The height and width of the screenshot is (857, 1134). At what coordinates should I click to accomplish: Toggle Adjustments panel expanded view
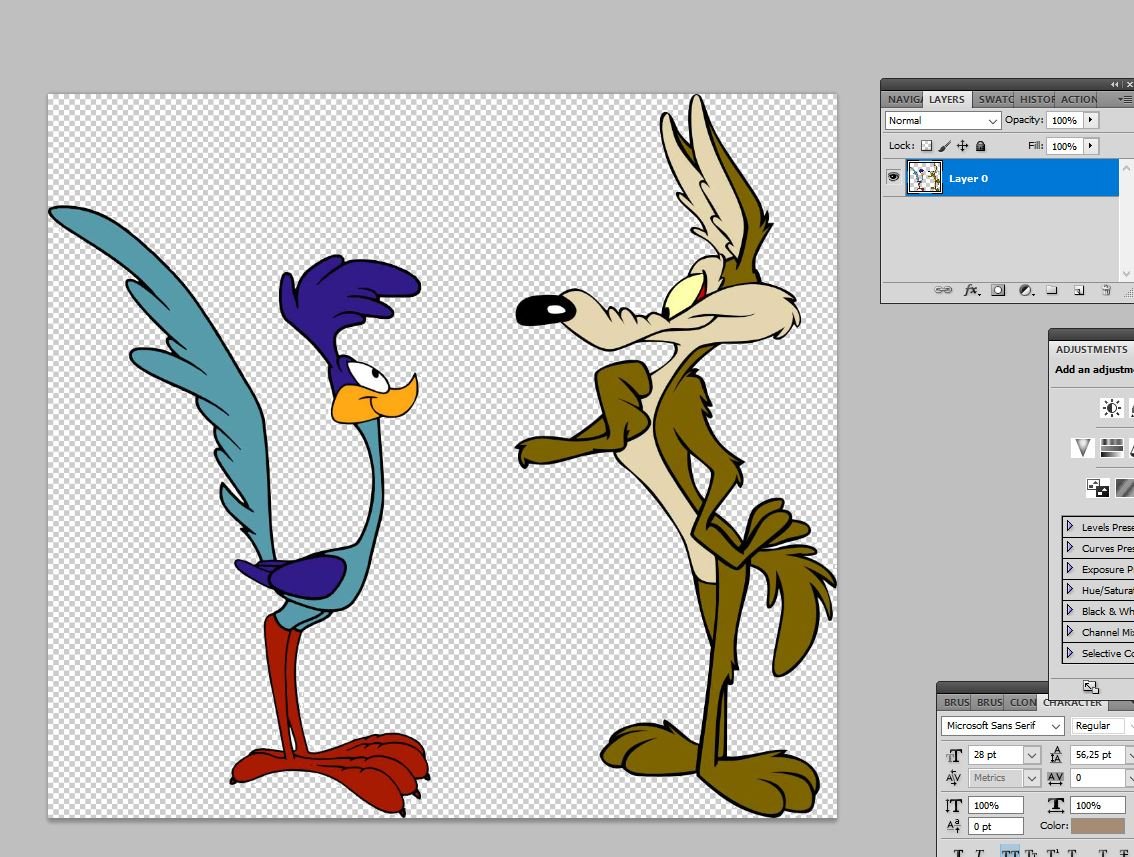coord(1091,687)
